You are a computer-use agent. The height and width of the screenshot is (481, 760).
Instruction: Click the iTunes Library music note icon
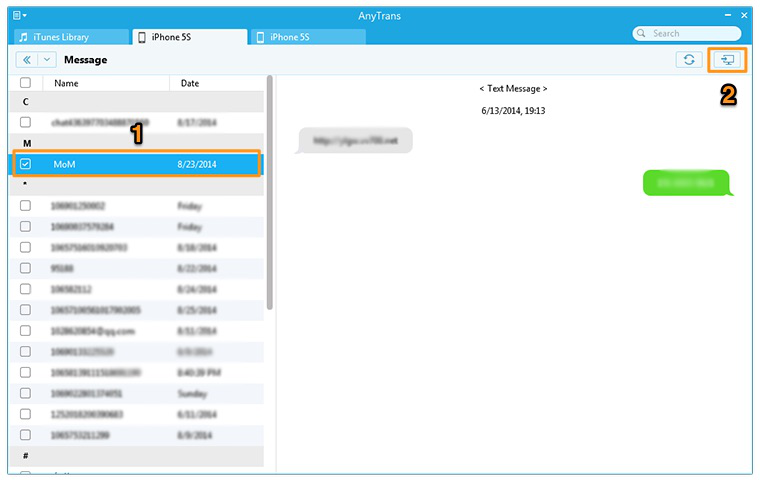coord(23,37)
